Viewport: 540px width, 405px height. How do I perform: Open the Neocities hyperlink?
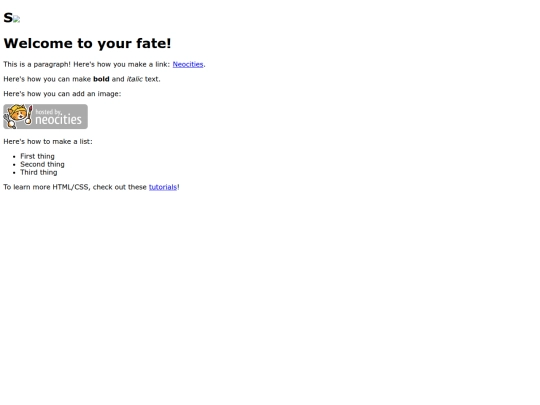(188, 64)
